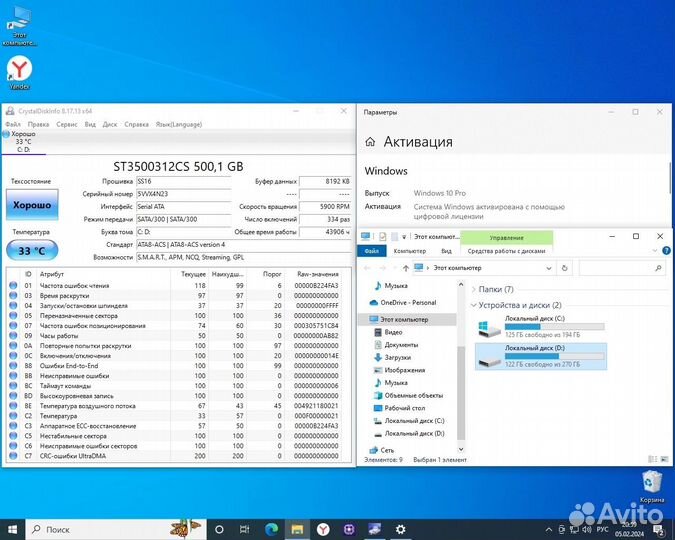This screenshot has height=540, width=675.
Task: Click the taskbar clock and date
Action: tap(629, 530)
